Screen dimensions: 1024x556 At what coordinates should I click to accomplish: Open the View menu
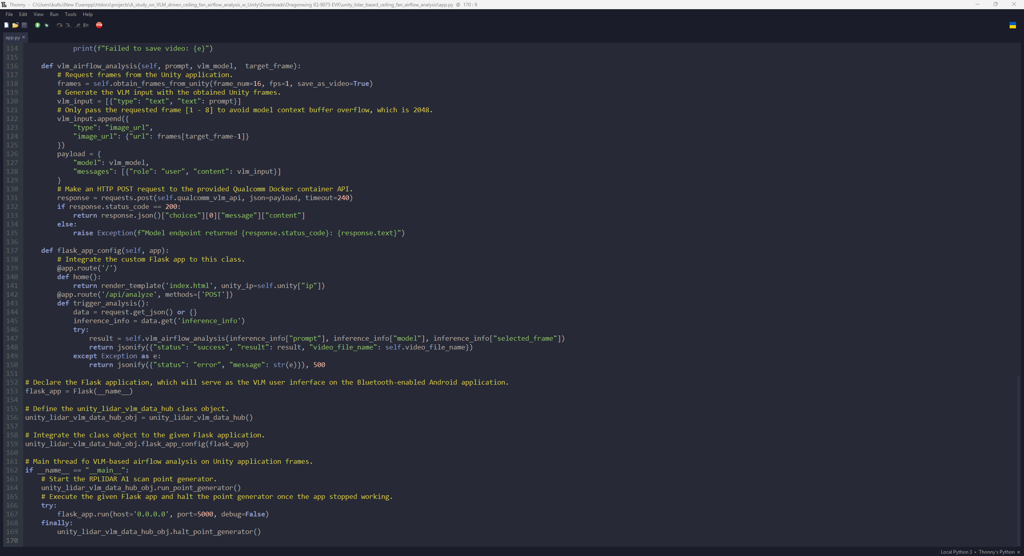point(39,14)
